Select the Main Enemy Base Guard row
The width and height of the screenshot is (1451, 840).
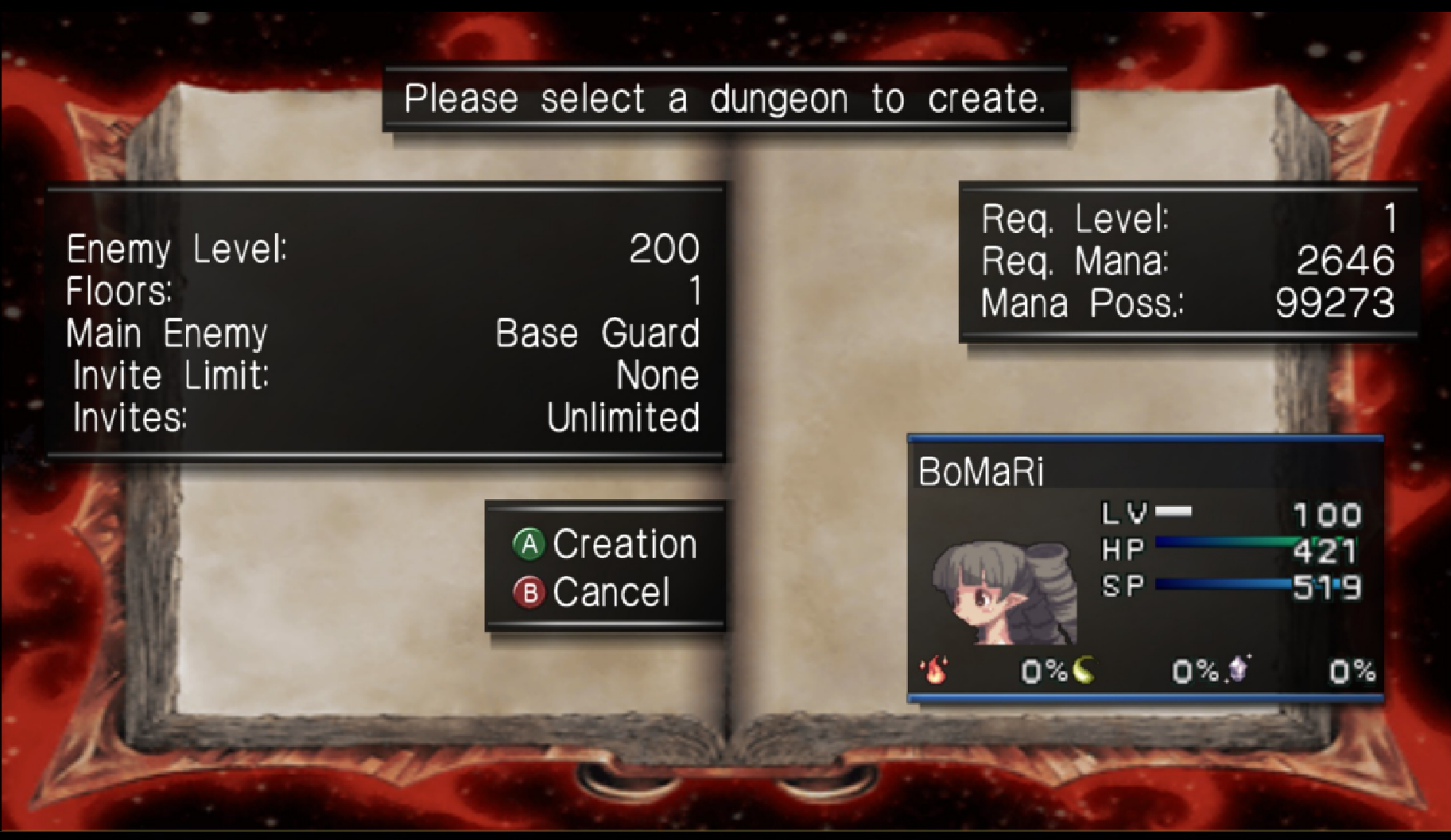pos(383,333)
